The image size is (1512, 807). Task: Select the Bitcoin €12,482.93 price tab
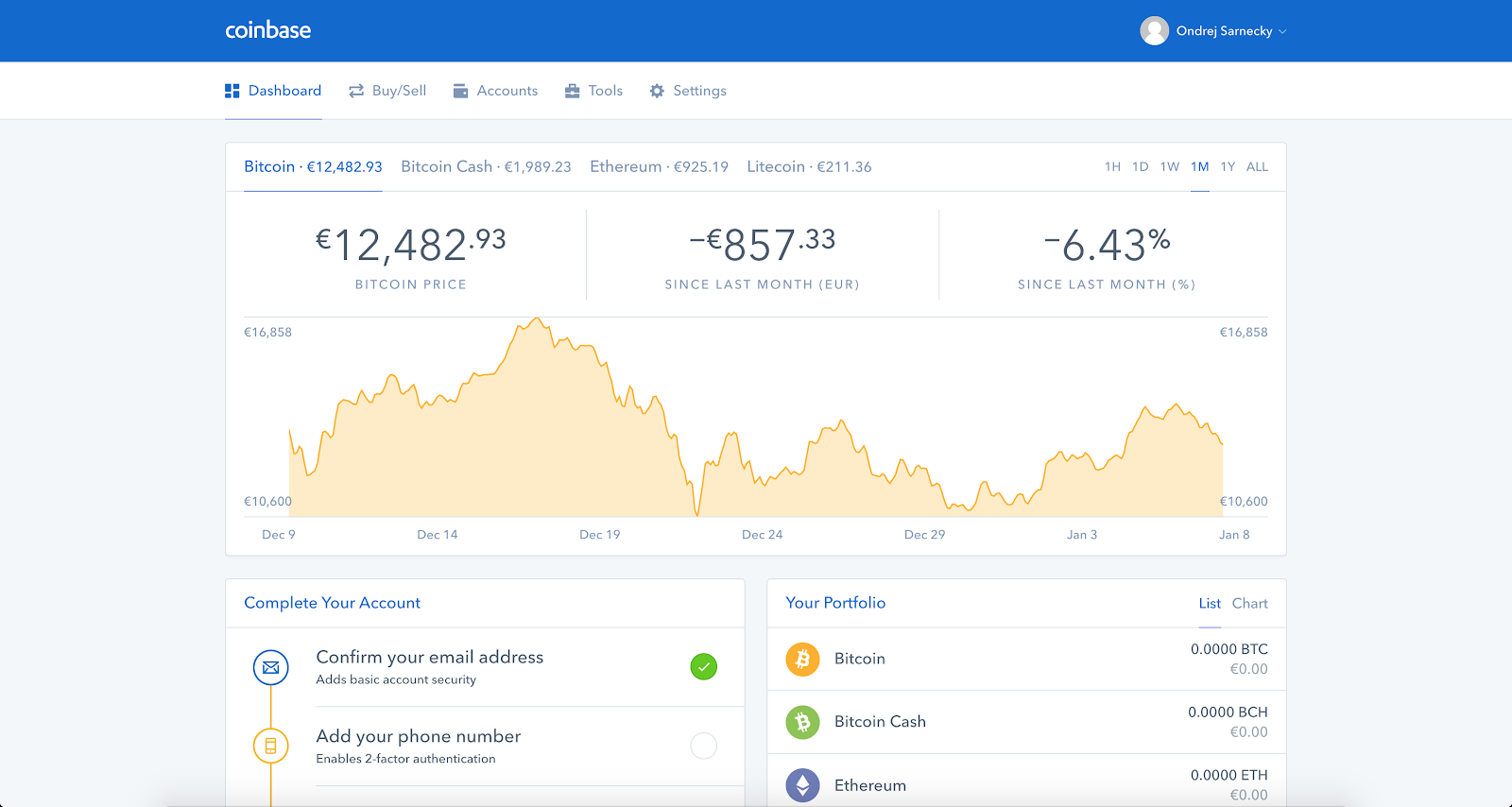point(313,166)
